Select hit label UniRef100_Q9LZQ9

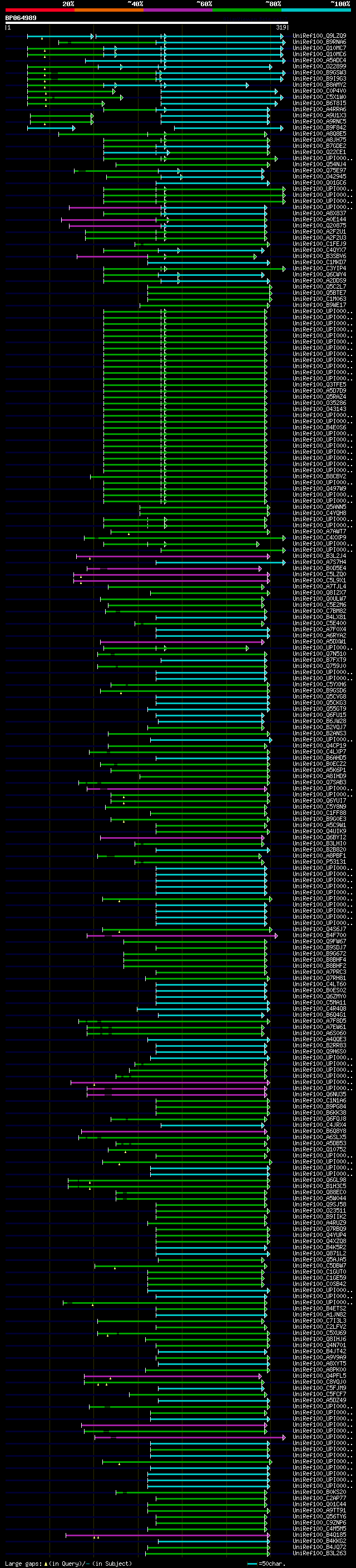pyautogui.click(x=319, y=36)
